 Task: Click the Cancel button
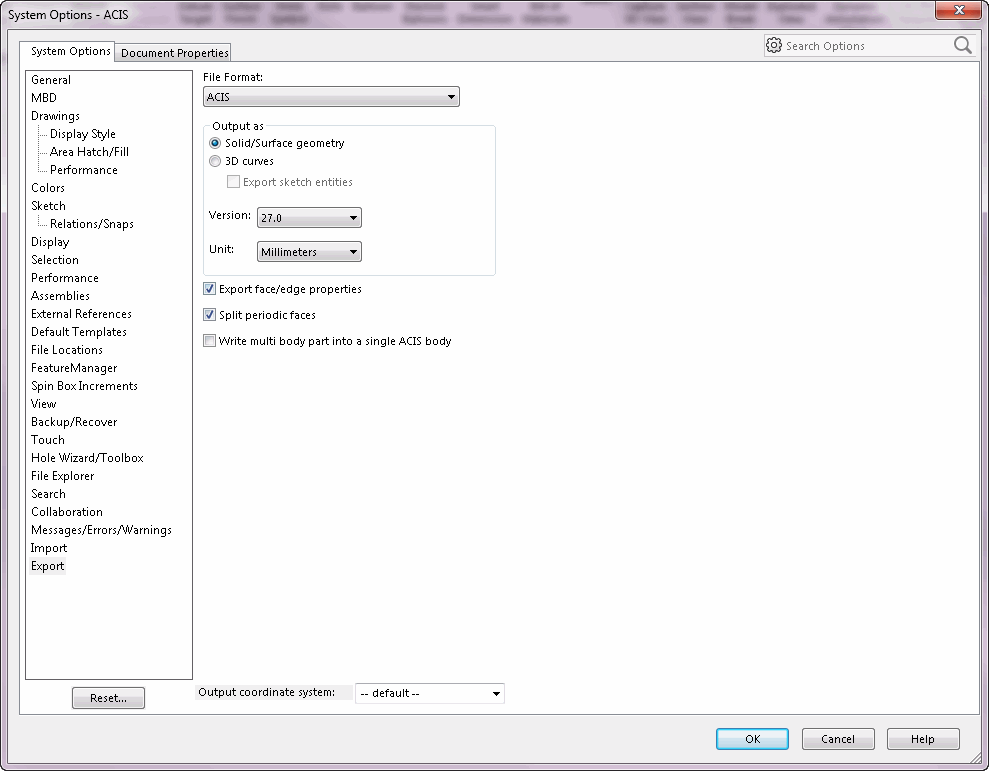[x=838, y=739]
